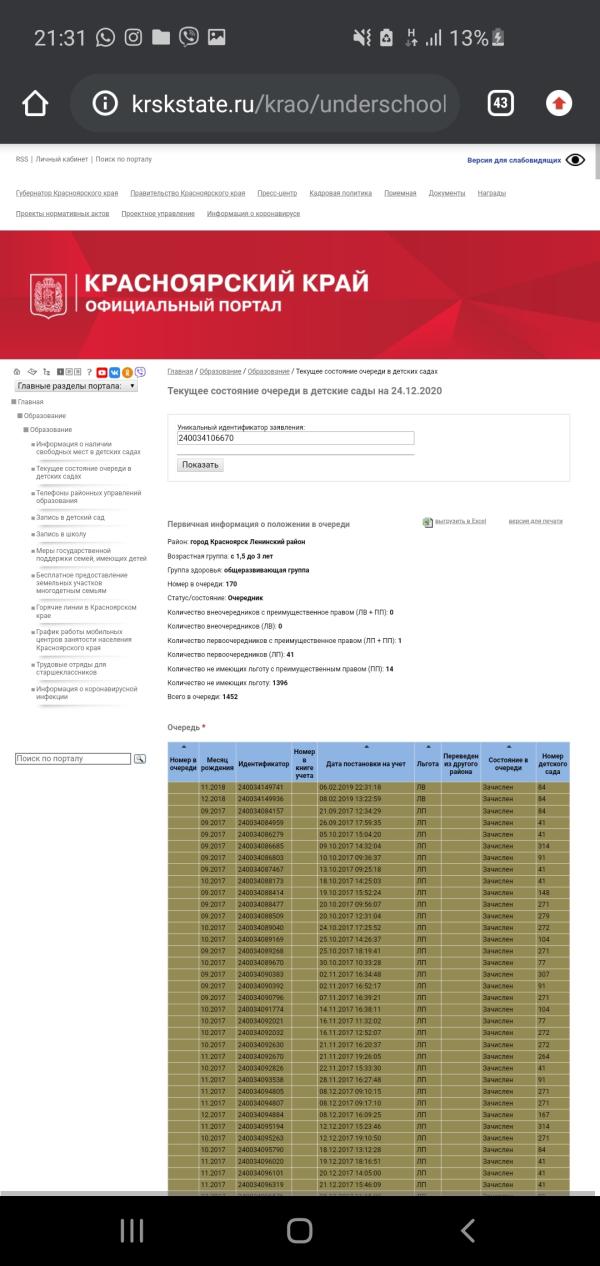Open the site info icon beside URL
This screenshot has height=1266, width=600.
(x=104, y=103)
